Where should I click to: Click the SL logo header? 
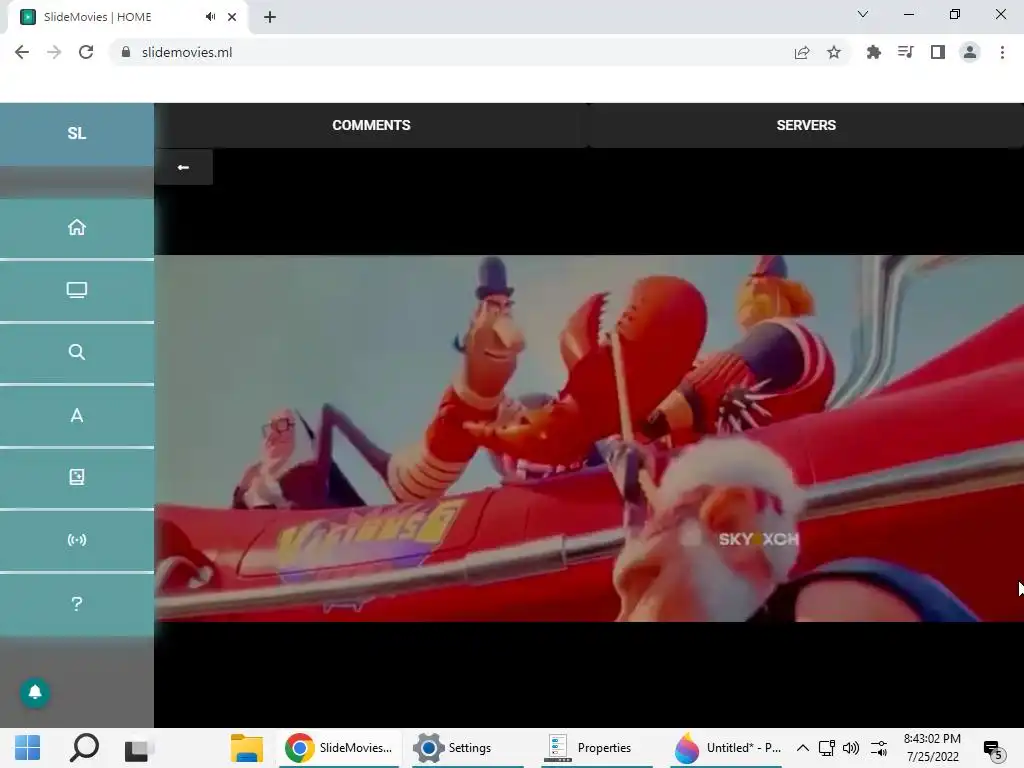(76, 133)
